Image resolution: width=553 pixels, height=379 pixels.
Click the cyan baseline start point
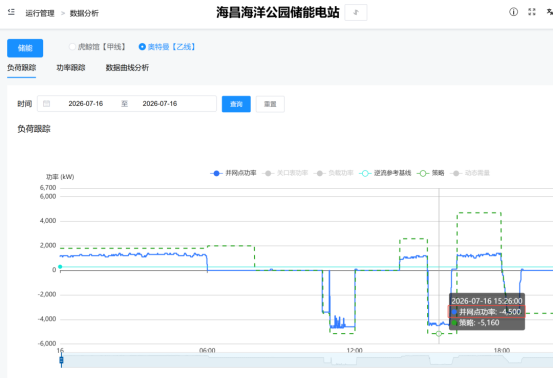pos(60,267)
